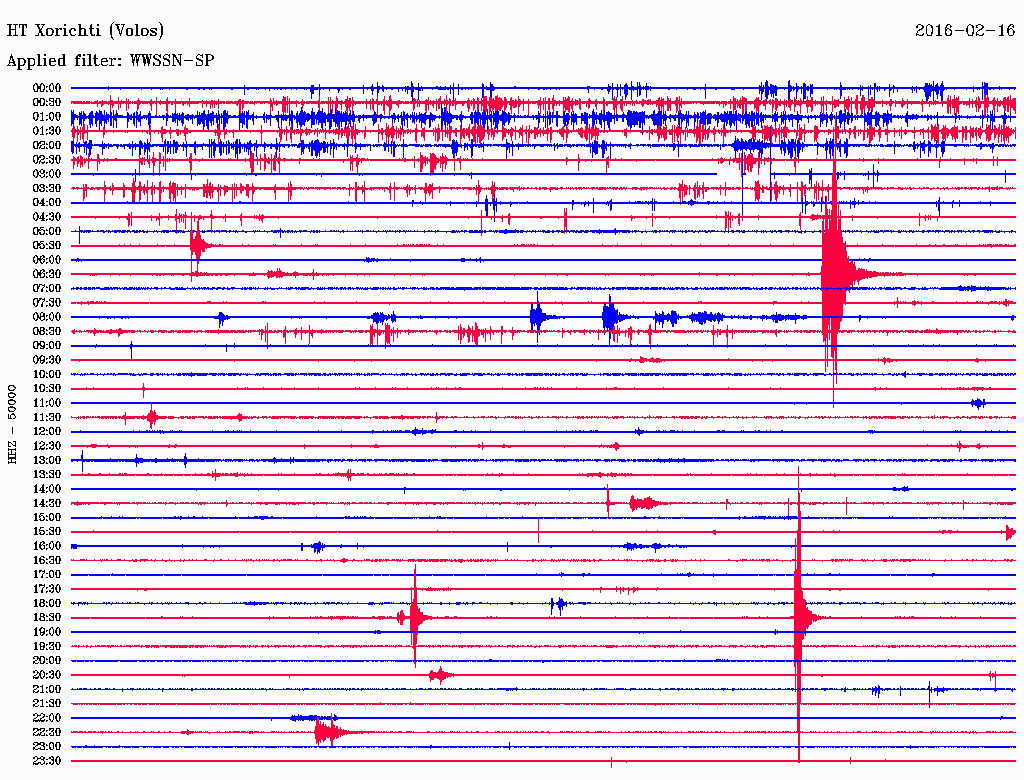Click the station title 'HT Xorichti (Volos)'
Screen dimensions: 1024x780
click(86, 31)
